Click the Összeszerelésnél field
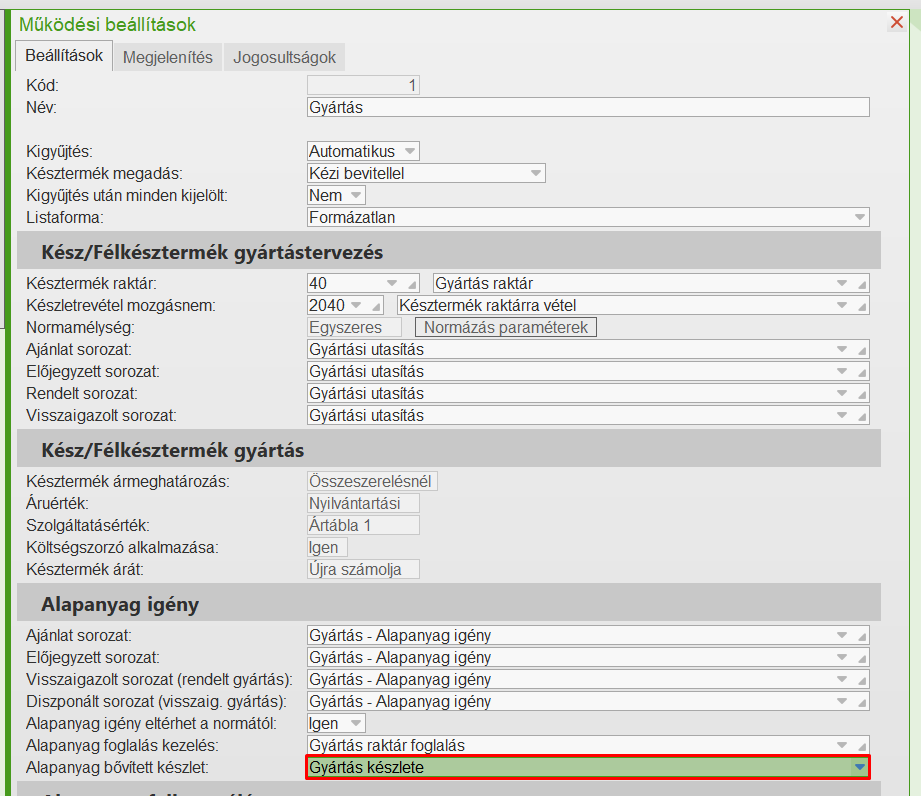Screen dimensions: 921x796 [372, 481]
